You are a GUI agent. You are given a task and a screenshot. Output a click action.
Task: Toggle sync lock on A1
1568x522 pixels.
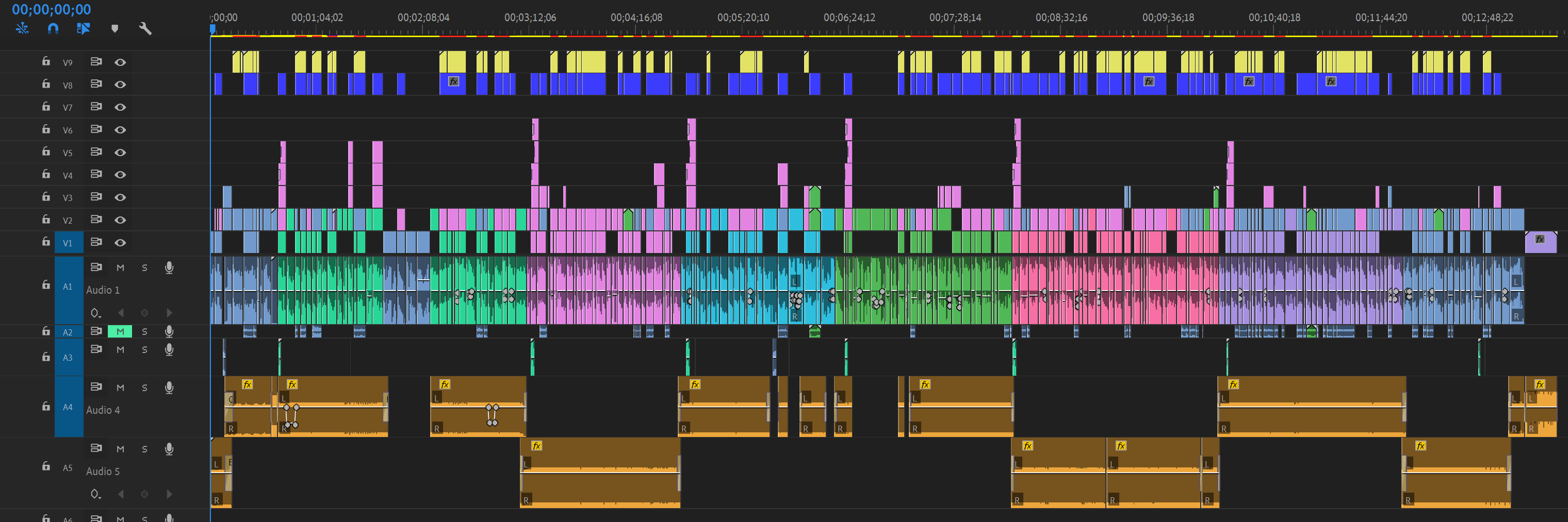tap(96, 267)
